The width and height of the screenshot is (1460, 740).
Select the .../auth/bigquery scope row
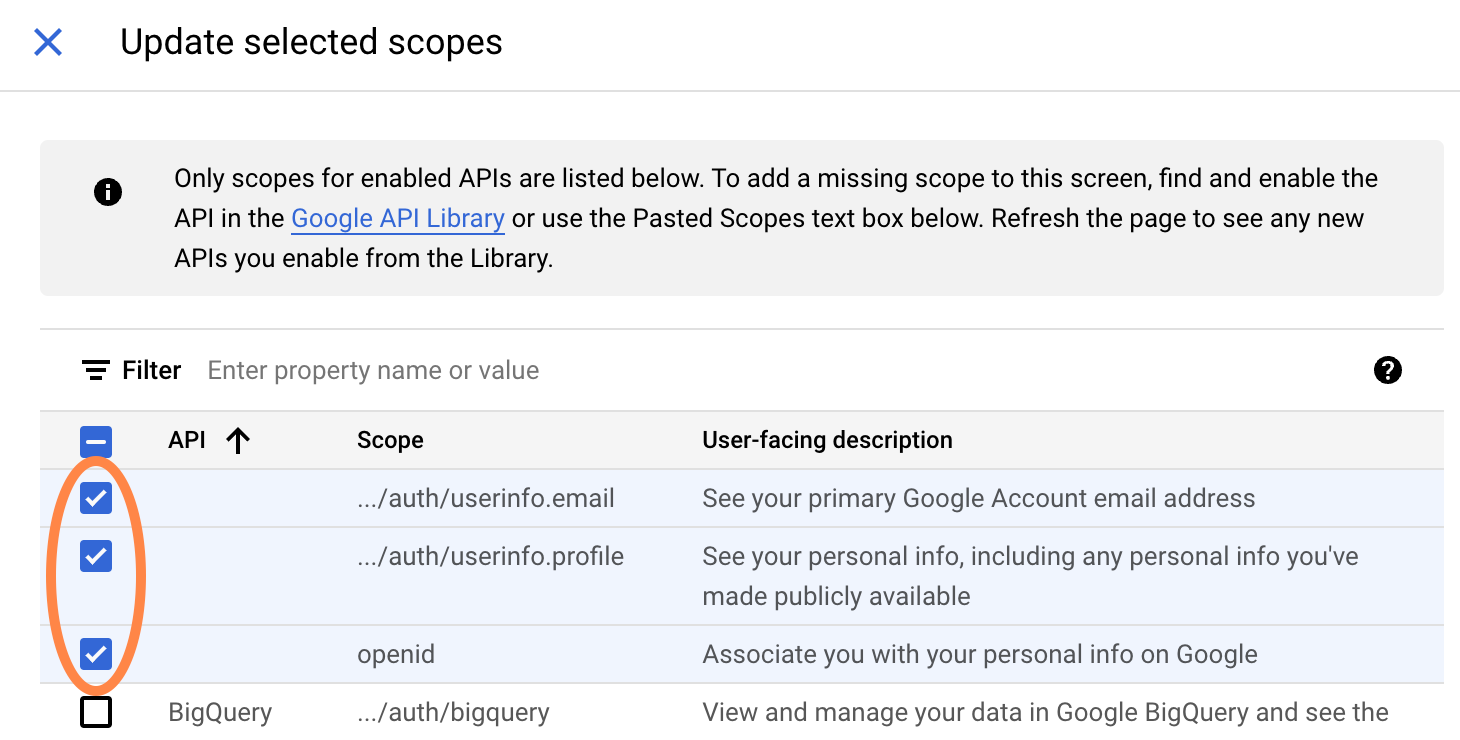[x=453, y=712]
